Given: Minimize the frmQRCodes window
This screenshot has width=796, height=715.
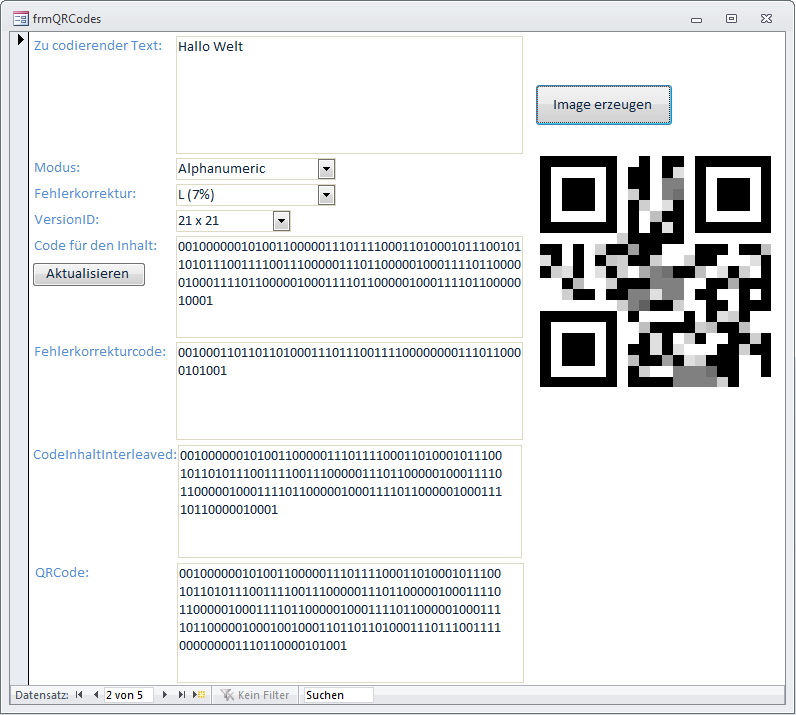Looking at the screenshot, I should (696, 19).
